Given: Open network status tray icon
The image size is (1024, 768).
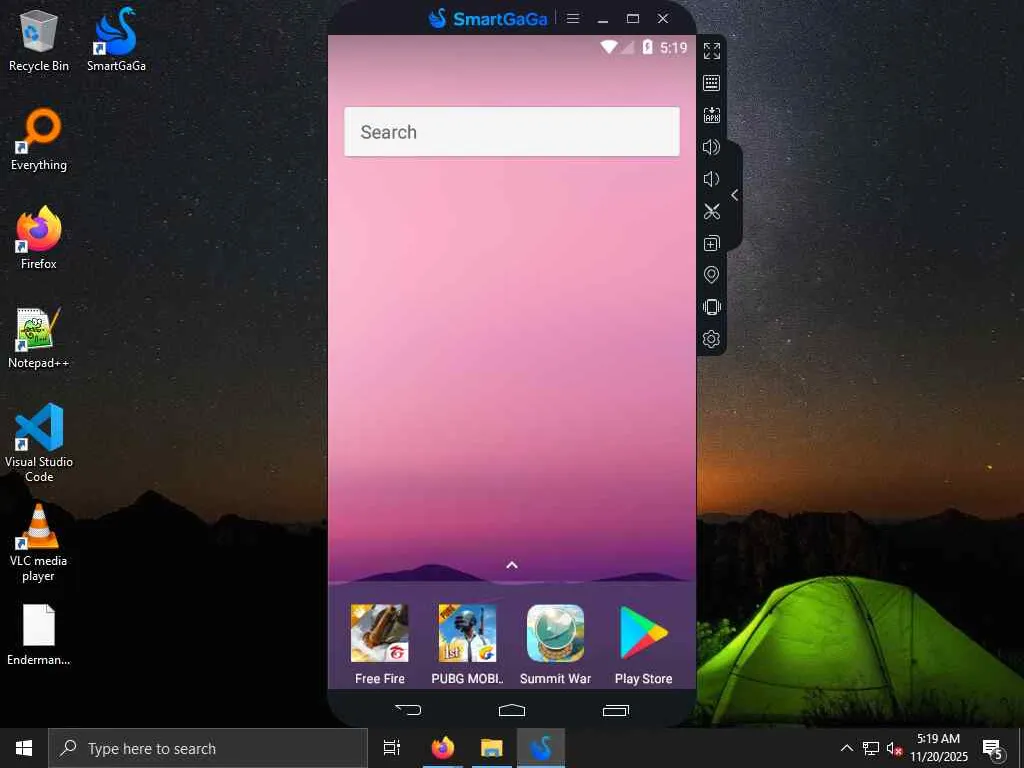Looking at the screenshot, I should click(x=871, y=748).
